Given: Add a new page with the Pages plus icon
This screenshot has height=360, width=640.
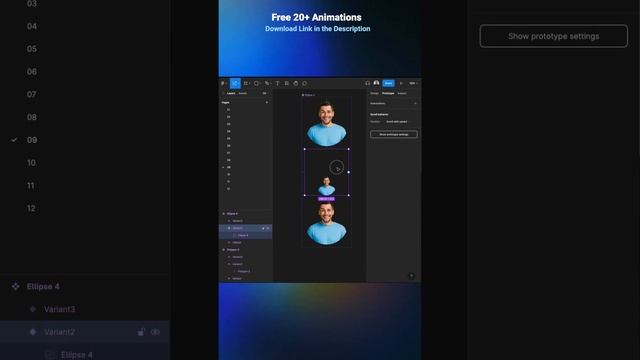Looking at the screenshot, I should tap(267, 102).
